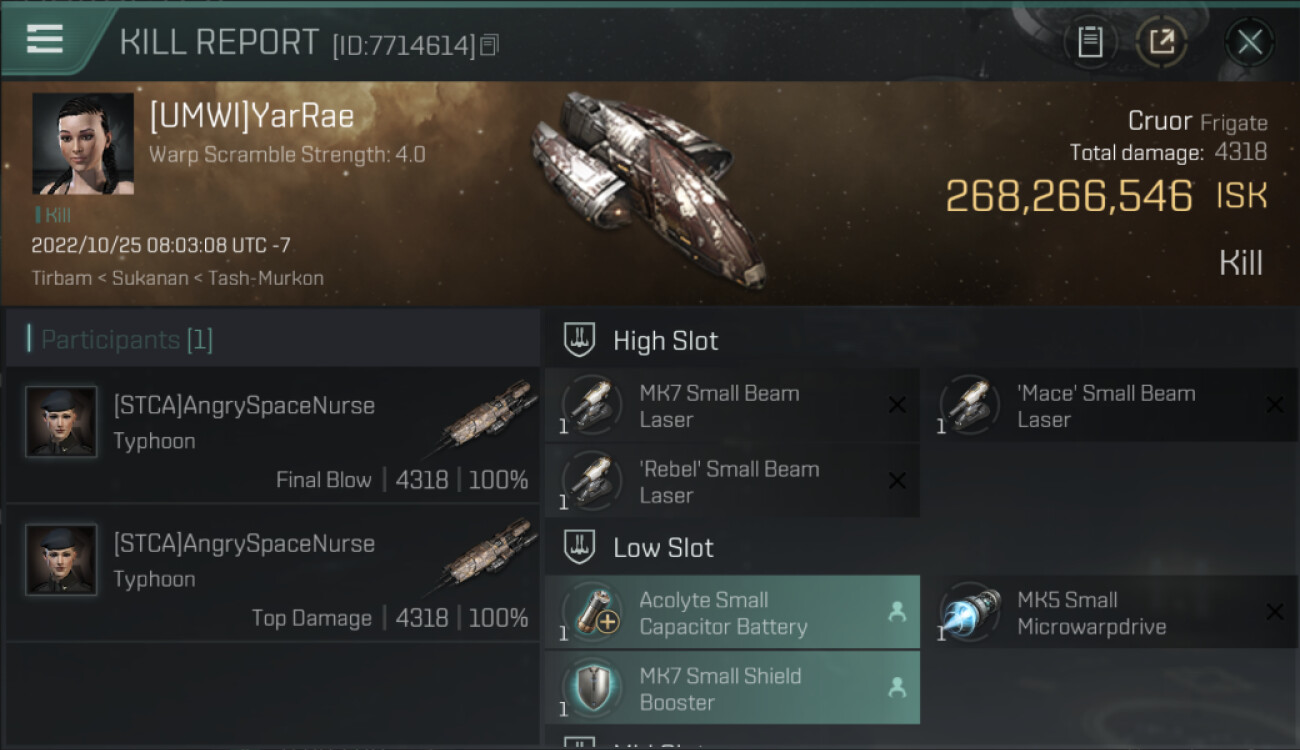Click the 'Mace' Small Beam Laser icon
The image size is (1300, 750).
pos(970,405)
